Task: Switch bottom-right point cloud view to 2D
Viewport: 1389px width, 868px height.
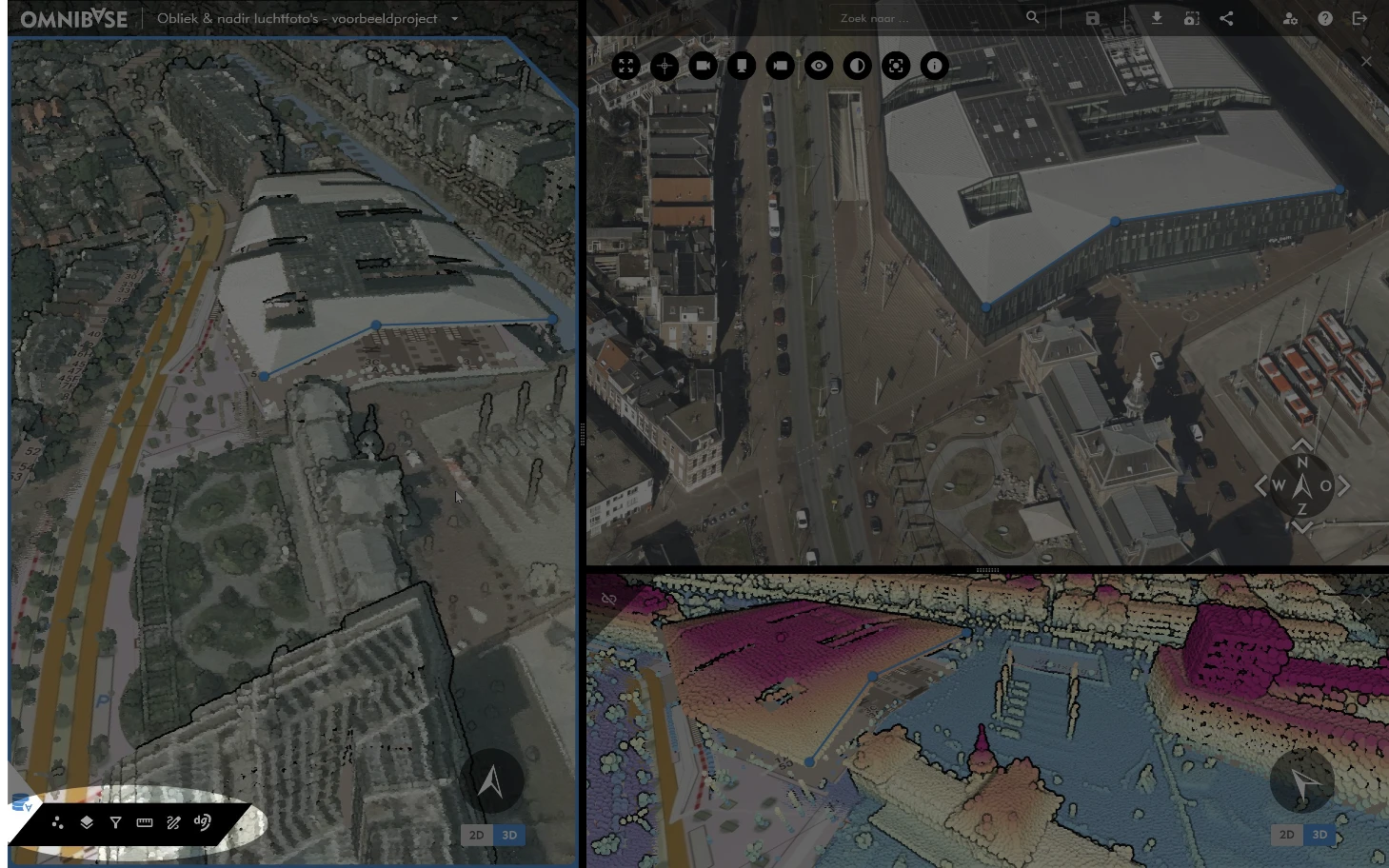Action: 1286,835
